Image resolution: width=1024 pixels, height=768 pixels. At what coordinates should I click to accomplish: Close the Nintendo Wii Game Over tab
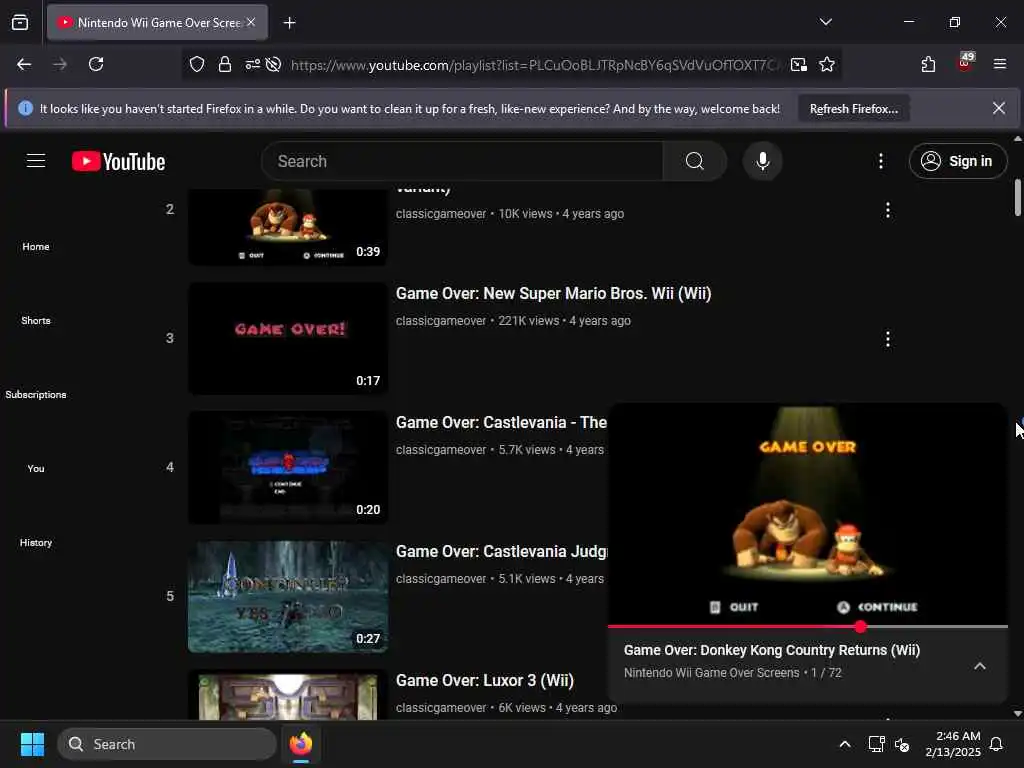tap(251, 22)
